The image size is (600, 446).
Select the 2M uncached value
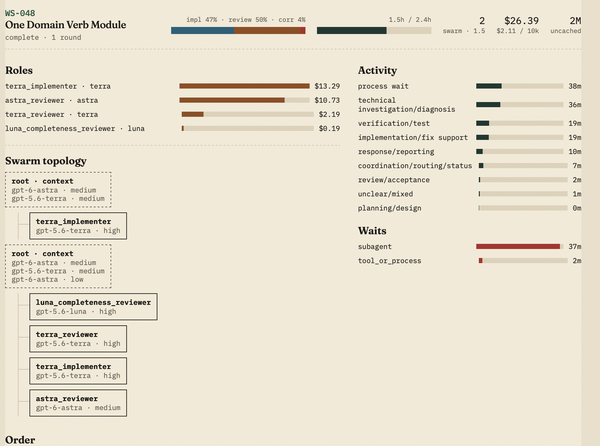pyautogui.click(x=575, y=21)
